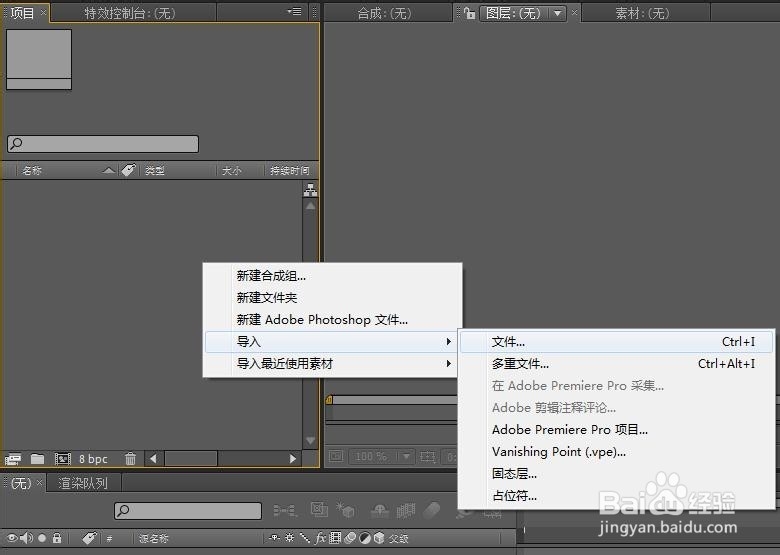Viewport: 780px width, 555px height.
Task: Click the effects fx column icon in timeline
Action: click(x=320, y=538)
